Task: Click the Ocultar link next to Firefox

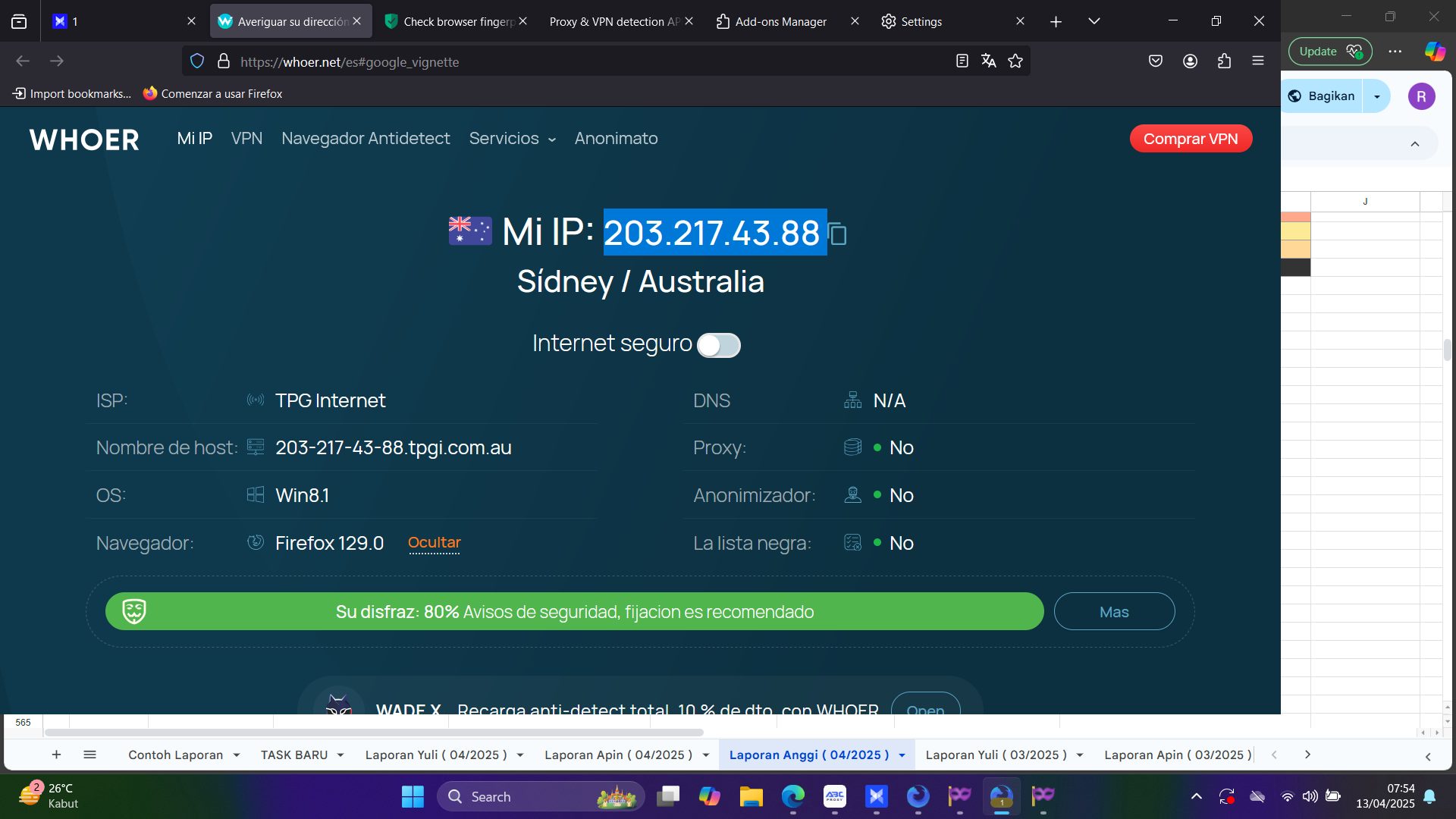Action: click(435, 543)
